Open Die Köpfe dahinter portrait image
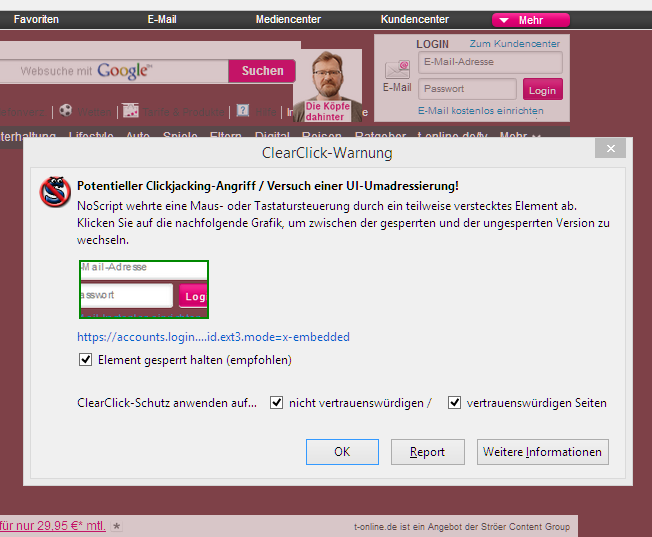652x537 pixels. pyautogui.click(x=328, y=87)
